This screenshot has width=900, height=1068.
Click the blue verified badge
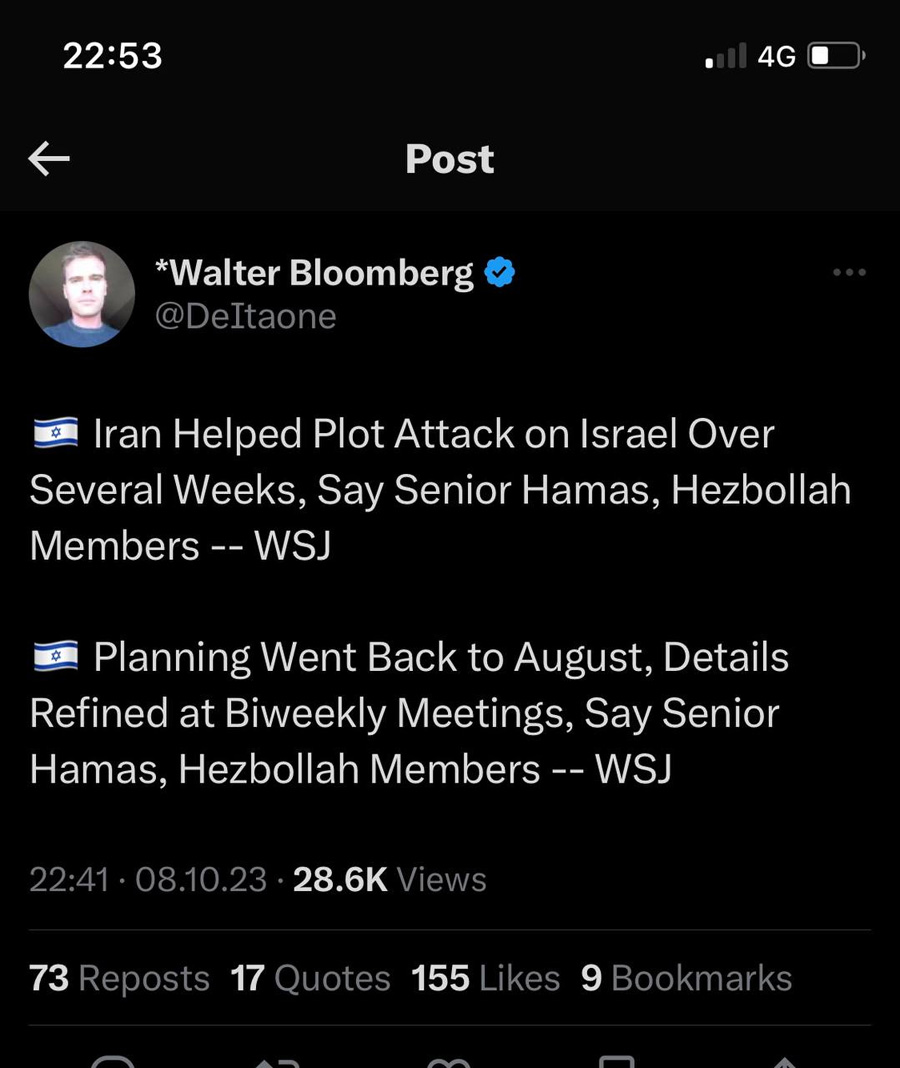pyautogui.click(x=499, y=272)
